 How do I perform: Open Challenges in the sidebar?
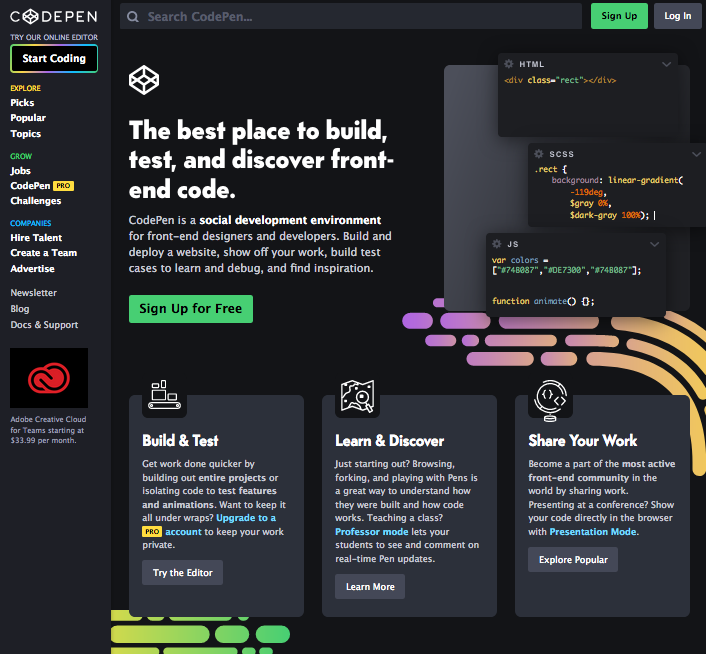coord(36,201)
